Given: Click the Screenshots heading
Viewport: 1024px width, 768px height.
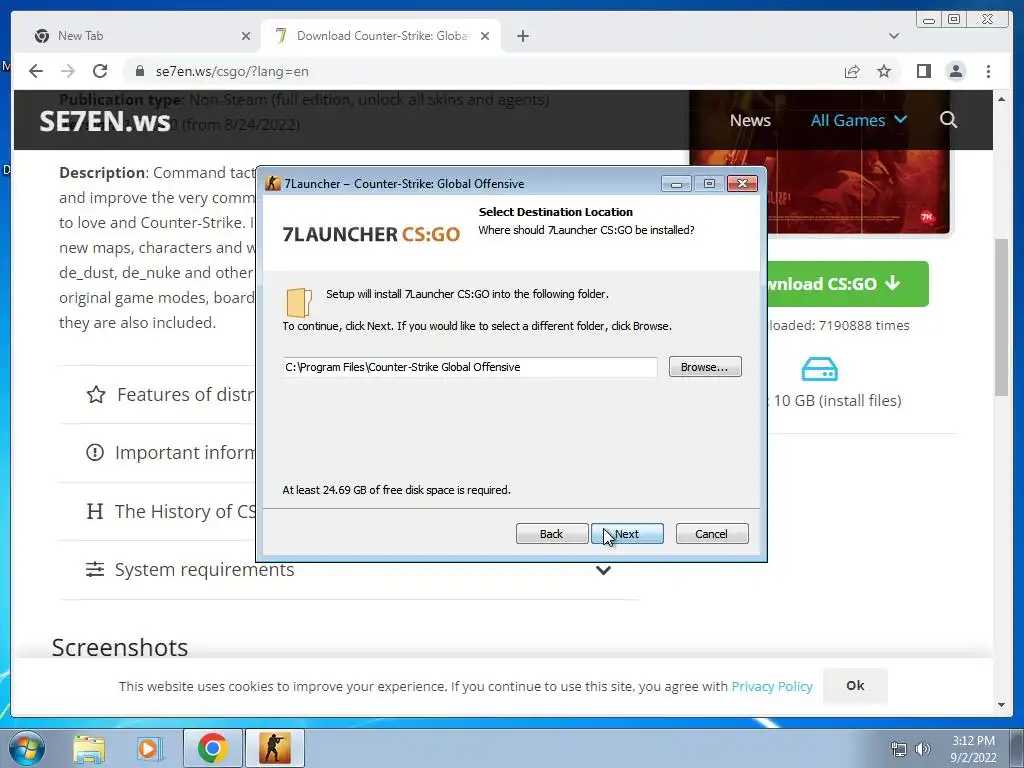Looking at the screenshot, I should point(120,648).
